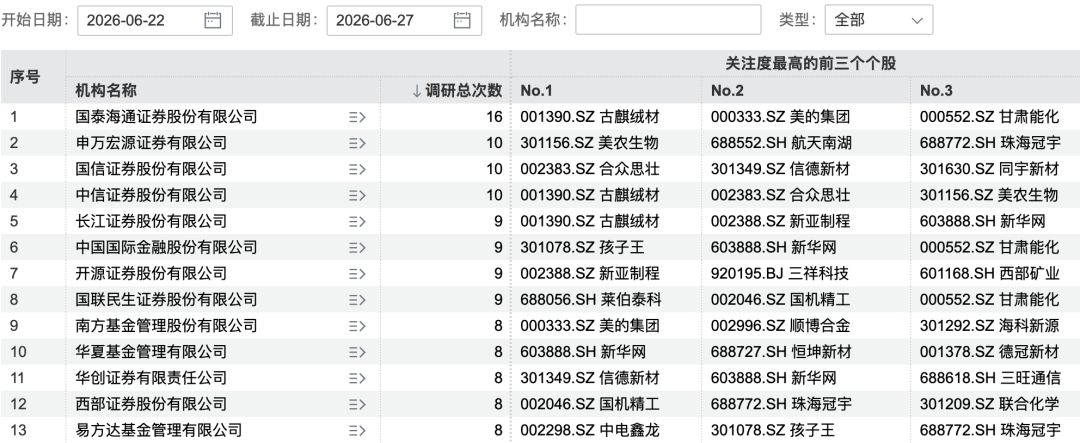1080x443 pixels.
Task: Click the end date field 2026-06-27
Action: pos(404,20)
